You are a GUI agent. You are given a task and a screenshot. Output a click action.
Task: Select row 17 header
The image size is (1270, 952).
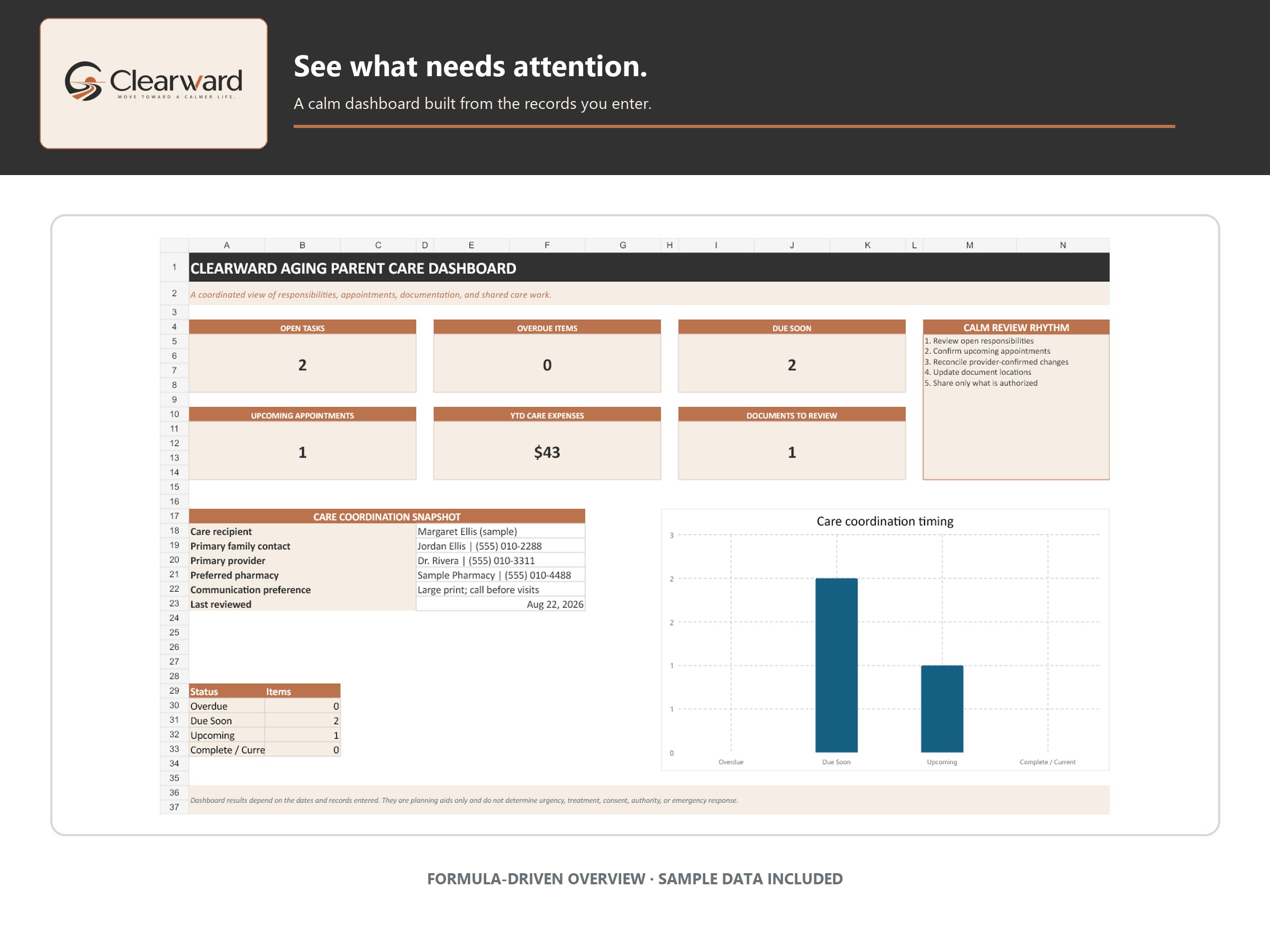pos(174,516)
